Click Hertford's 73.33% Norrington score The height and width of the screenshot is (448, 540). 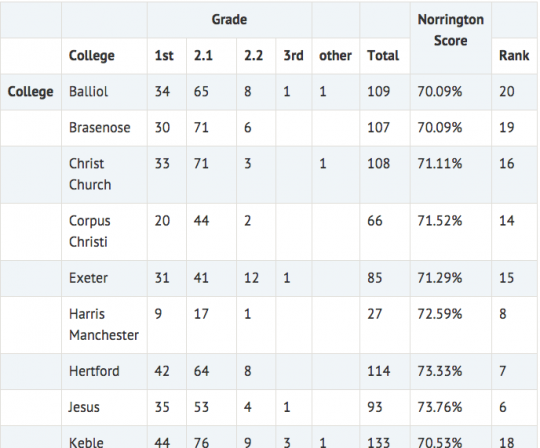[x=440, y=371]
